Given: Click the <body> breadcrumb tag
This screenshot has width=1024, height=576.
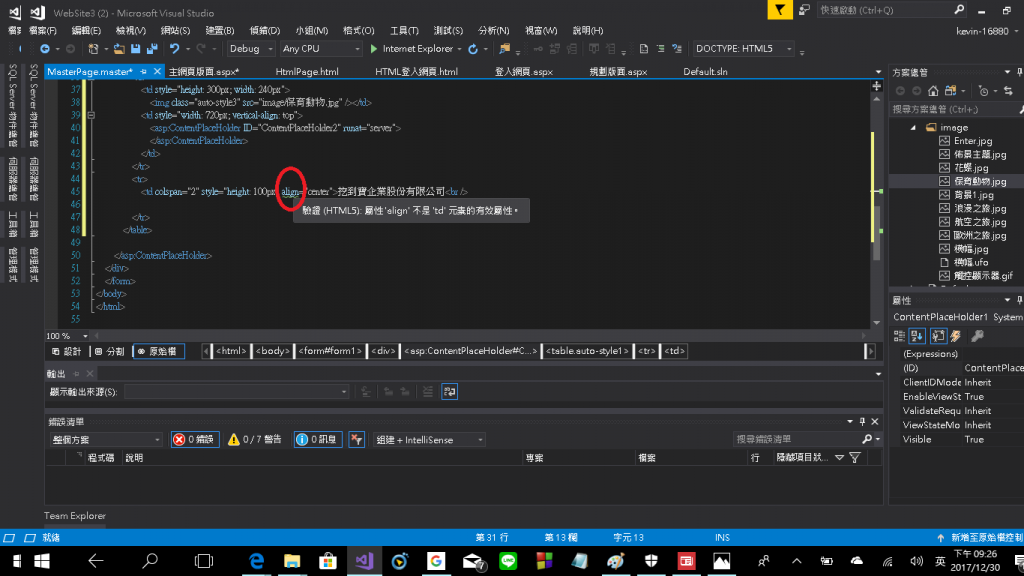Looking at the screenshot, I should 272,351.
